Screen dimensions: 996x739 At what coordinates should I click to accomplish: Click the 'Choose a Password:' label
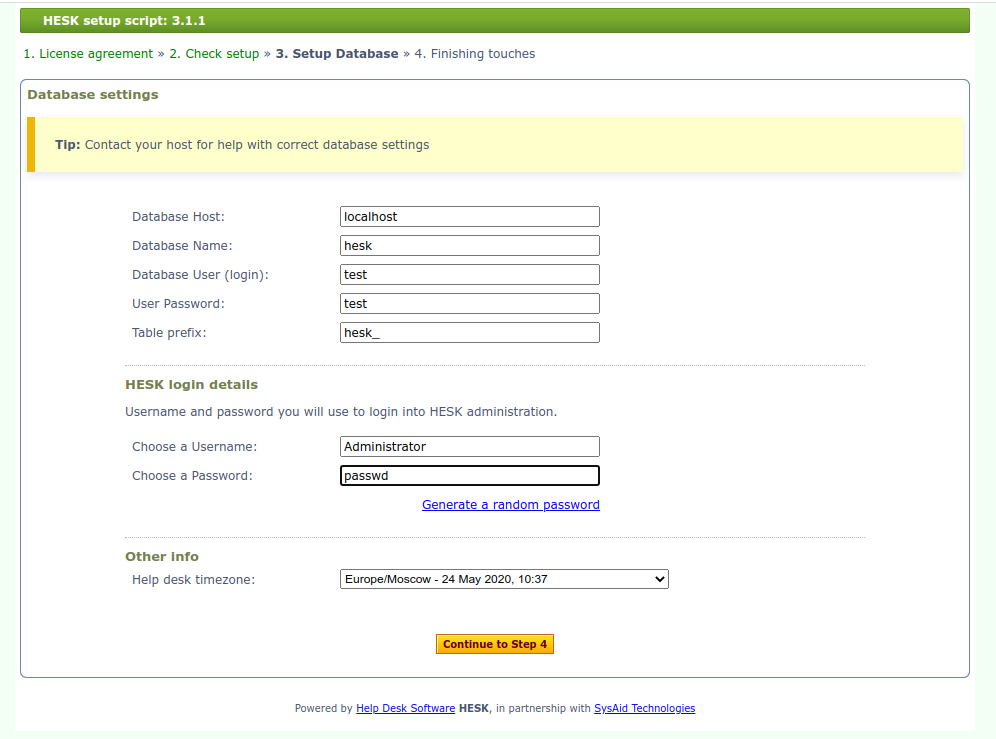[x=192, y=476]
